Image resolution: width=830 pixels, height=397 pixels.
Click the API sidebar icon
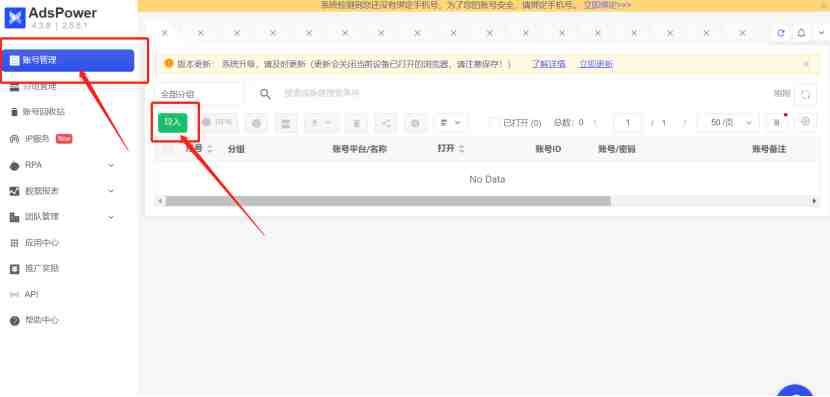coord(15,294)
